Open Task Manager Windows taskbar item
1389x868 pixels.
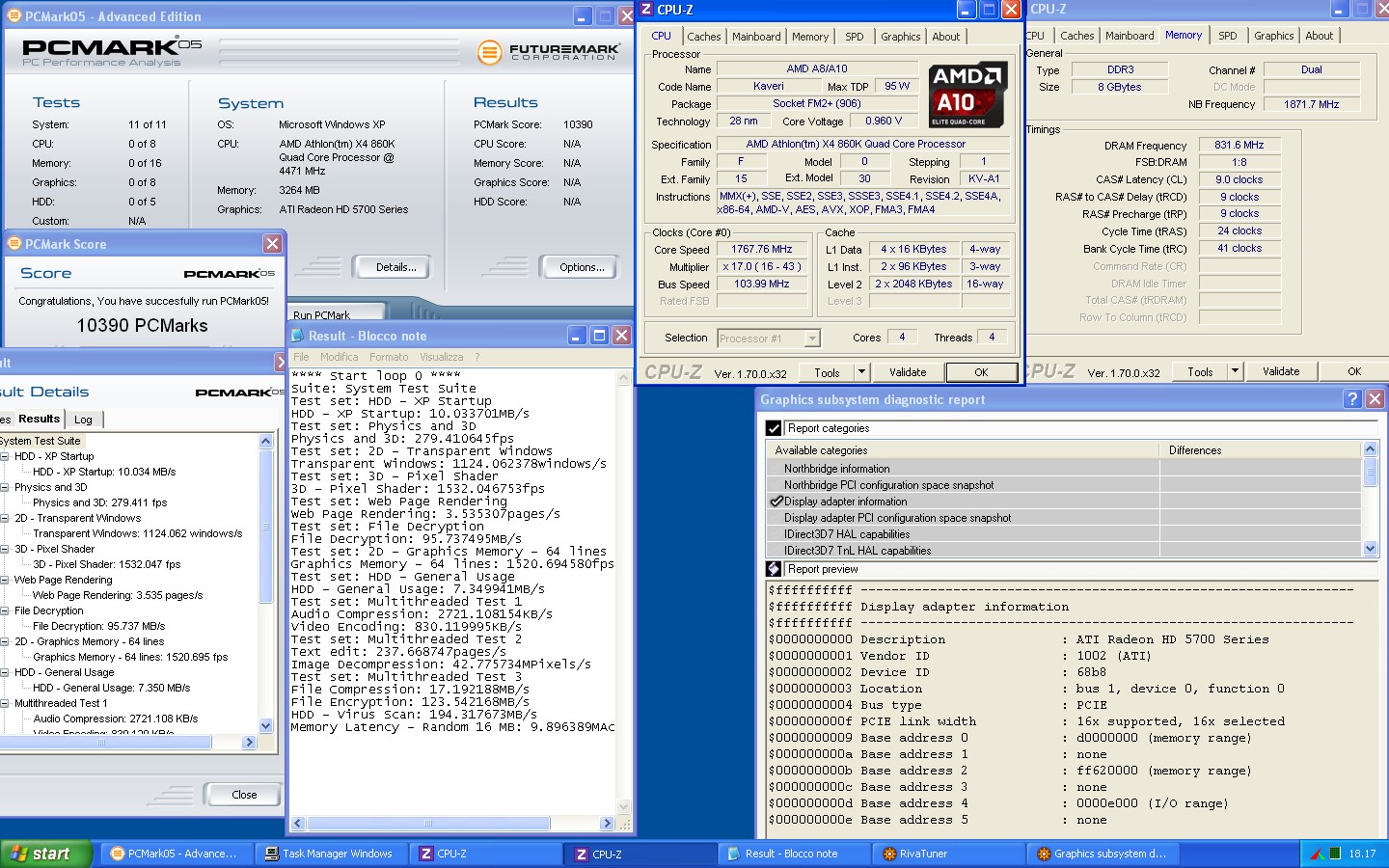coord(330,854)
